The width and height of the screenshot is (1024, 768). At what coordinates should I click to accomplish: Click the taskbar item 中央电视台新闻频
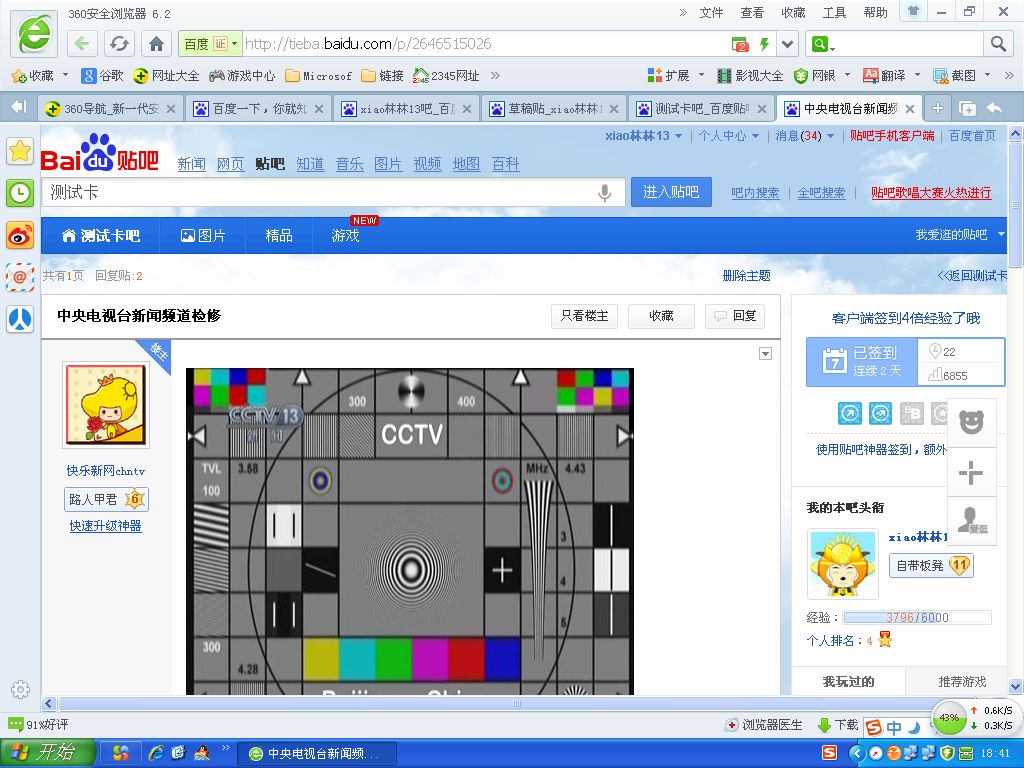point(316,754)
